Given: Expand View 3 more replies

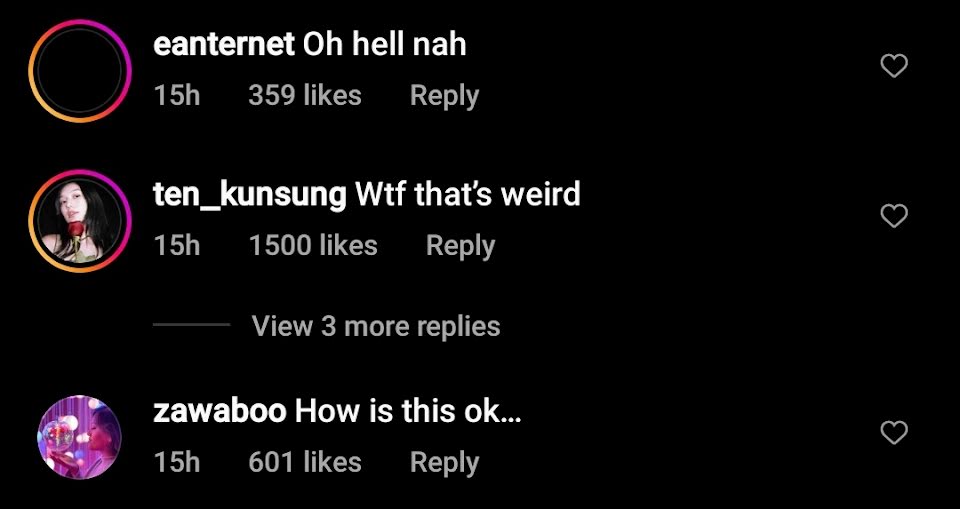Looking at the screenshot, I should pos(376,326).
